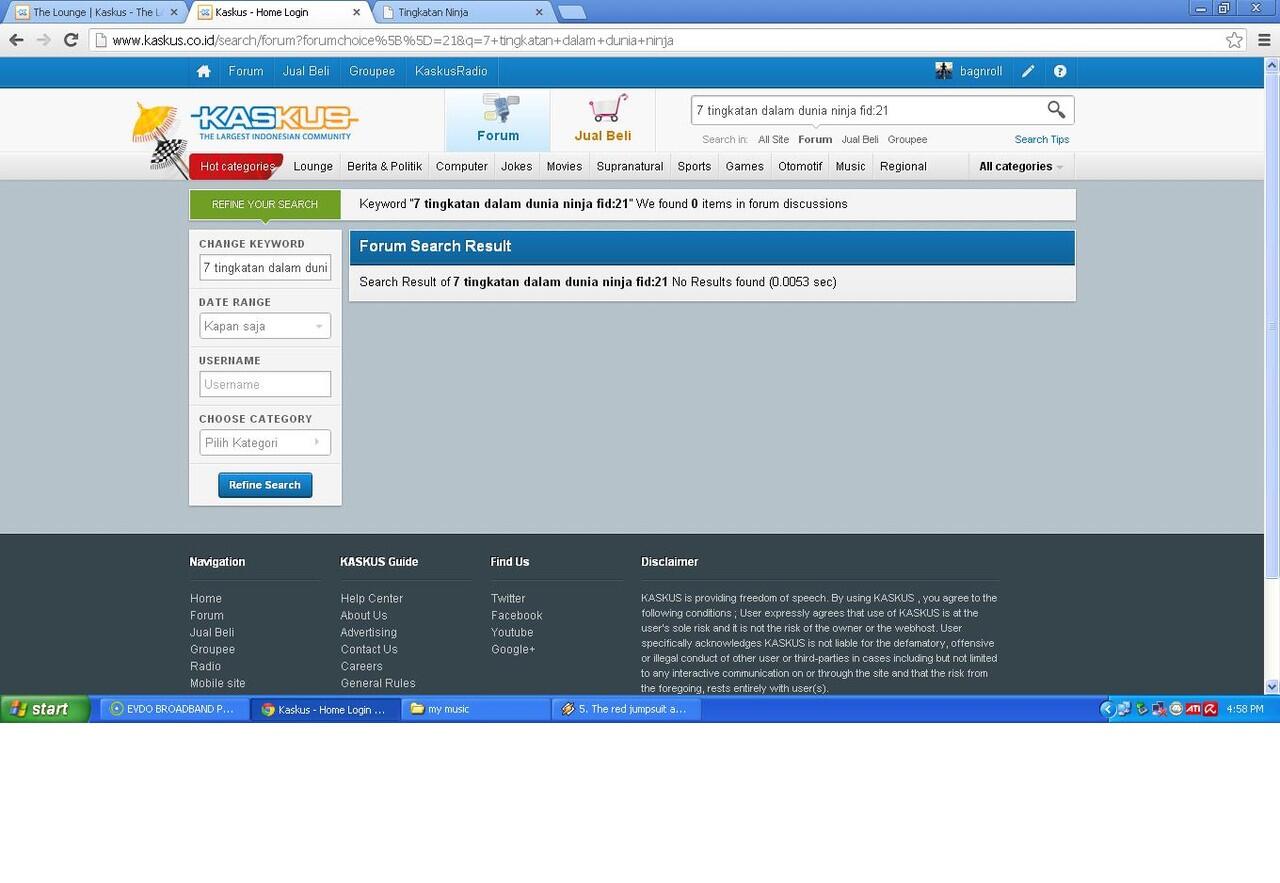This screenshot has width=1280, height=883.
Task: Click the Username input field
Action: [x=265, y=385]
